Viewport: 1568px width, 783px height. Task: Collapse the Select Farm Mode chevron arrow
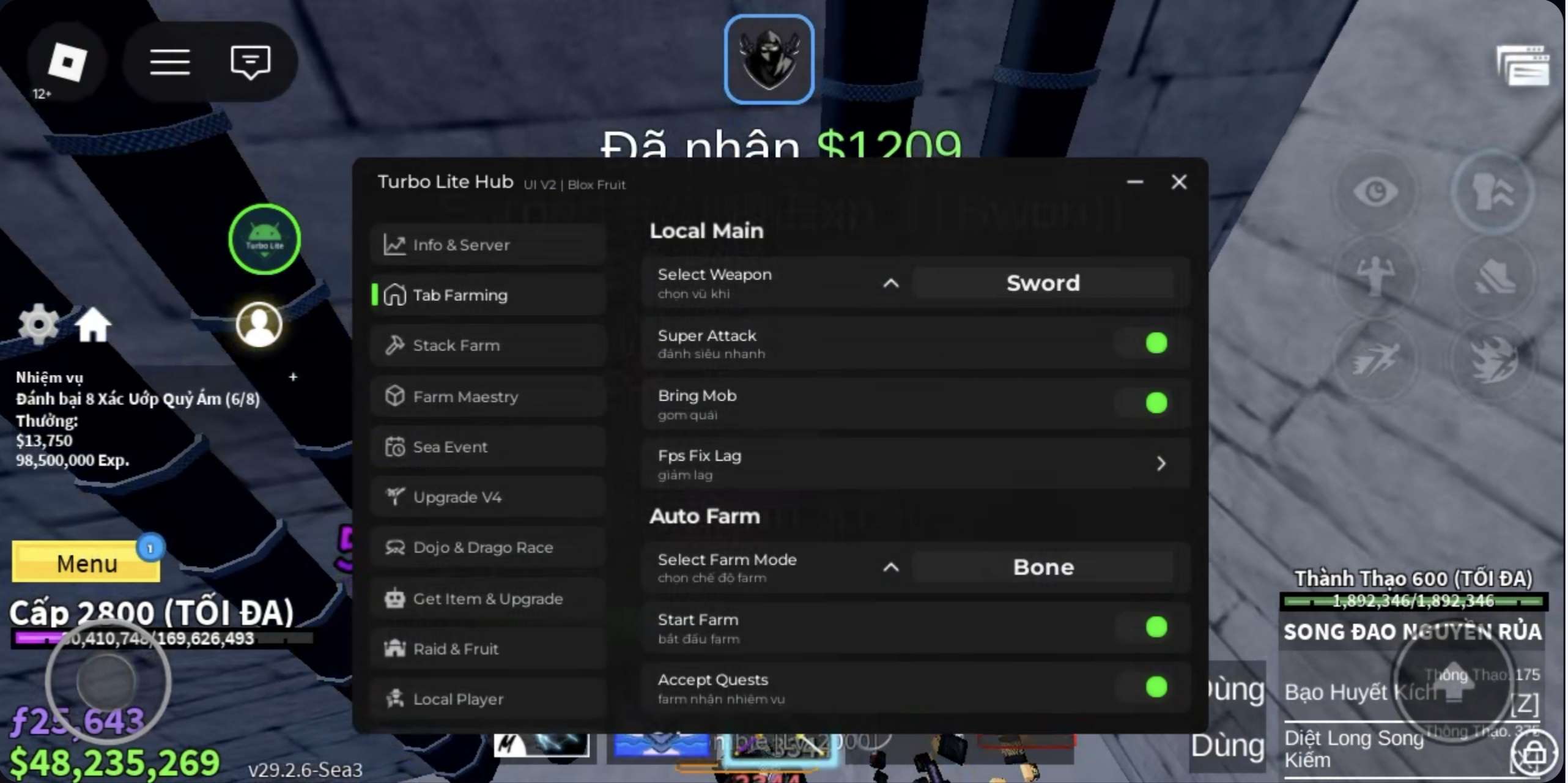(891, 567)
